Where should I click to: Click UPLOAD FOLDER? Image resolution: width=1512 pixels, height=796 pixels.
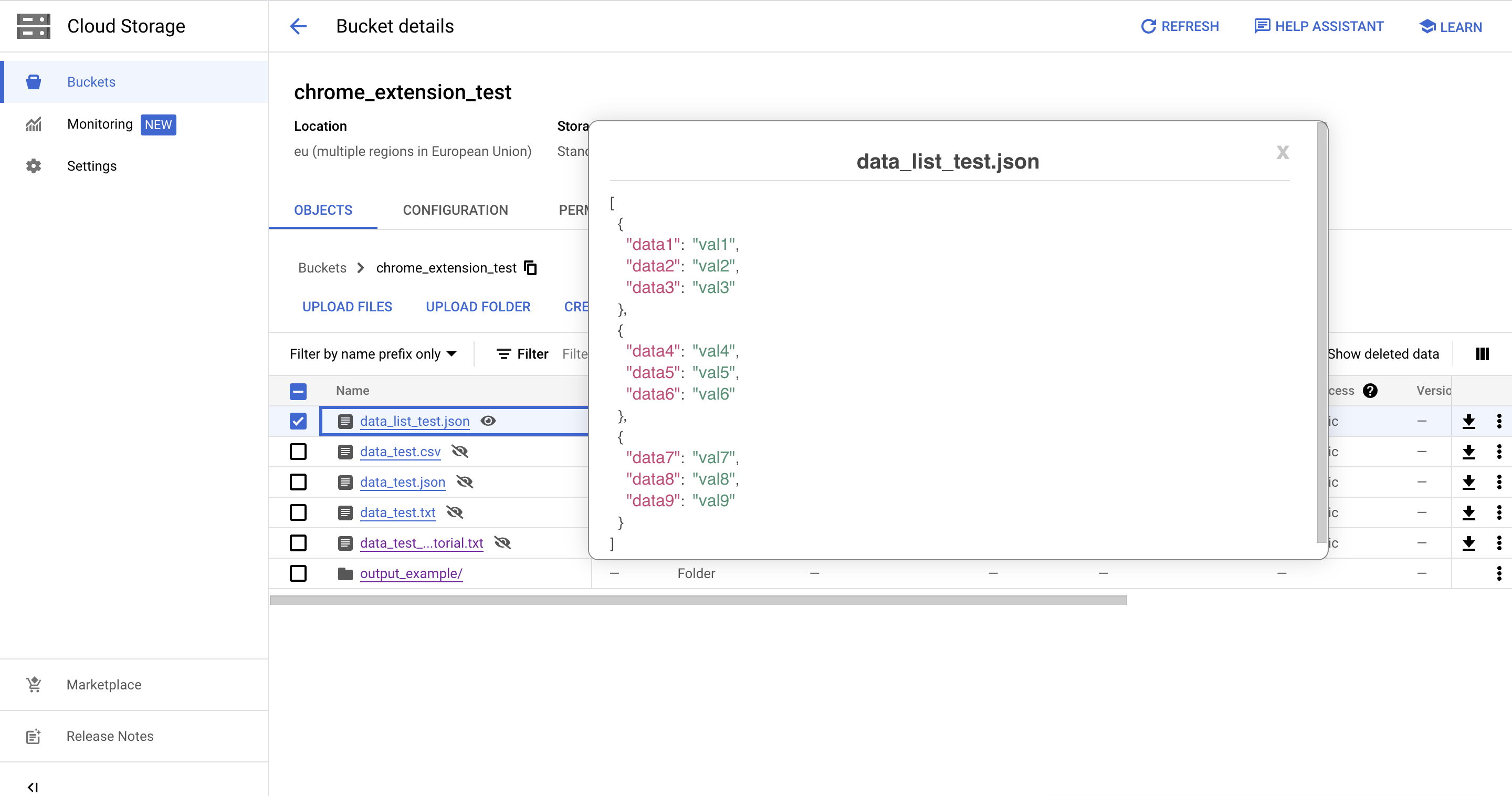tap(478, 307)
